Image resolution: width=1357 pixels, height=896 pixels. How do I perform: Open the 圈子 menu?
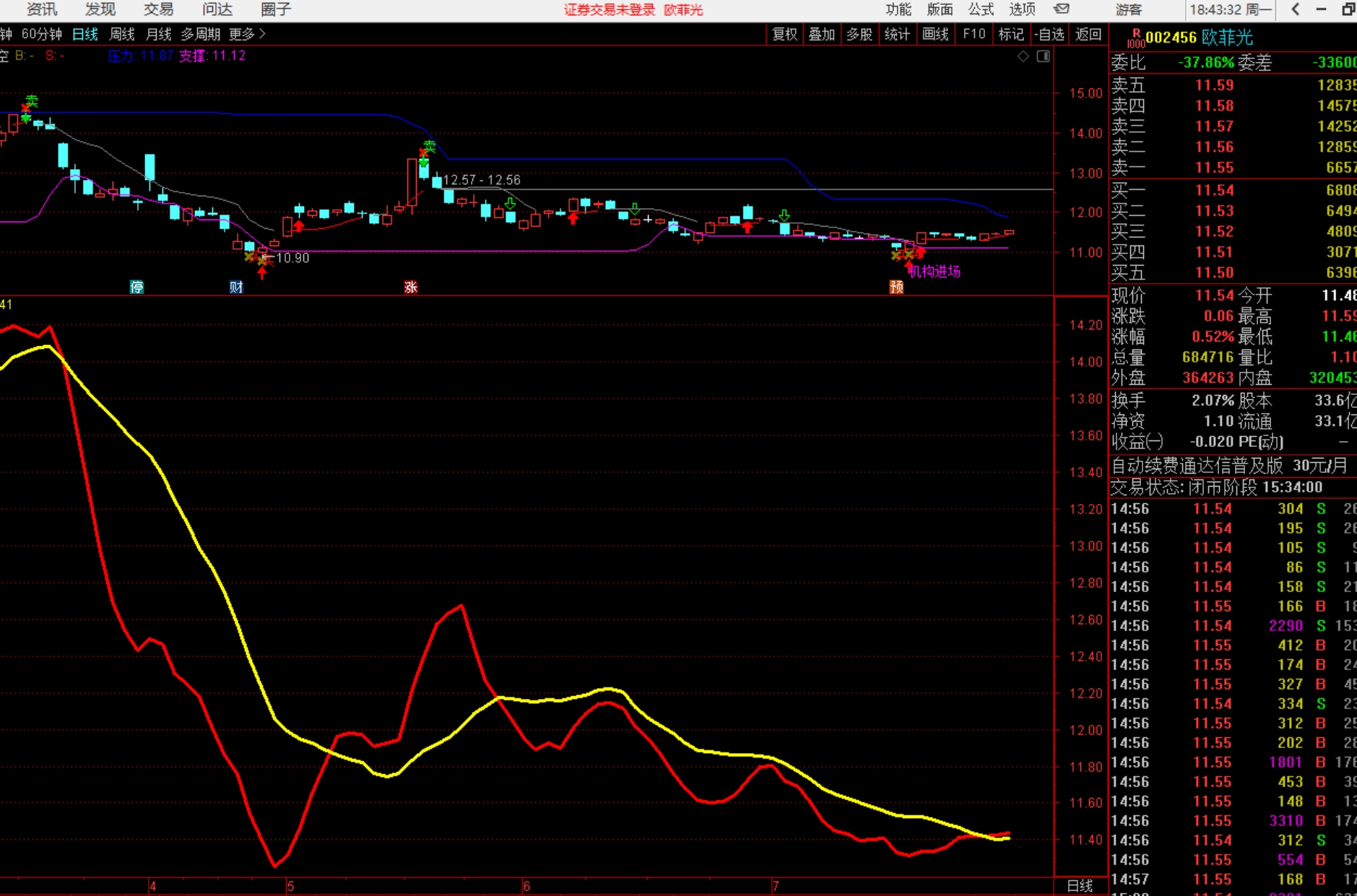pos(275,9)
